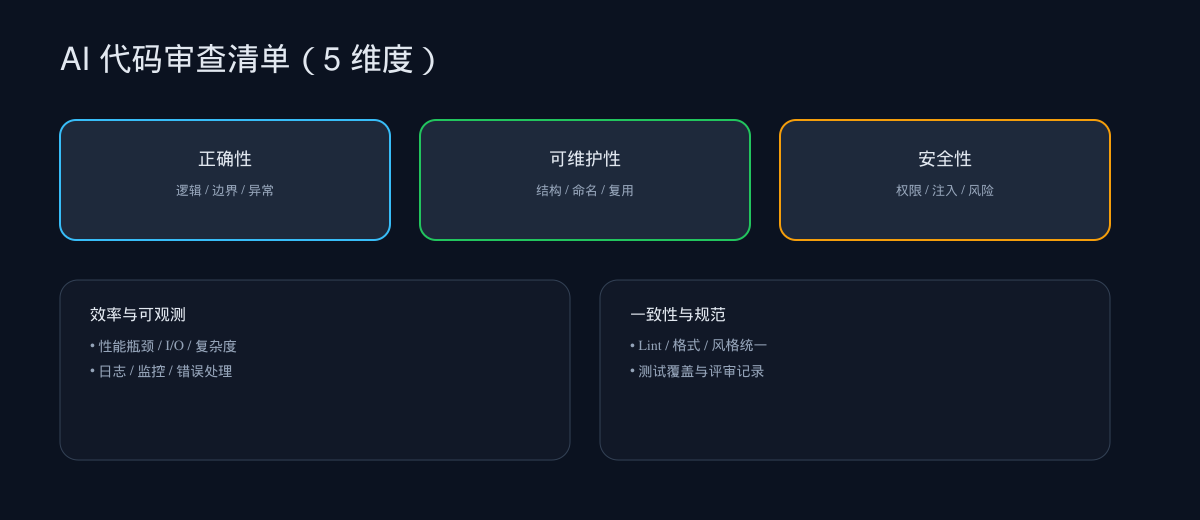Click the slide title "AI 代码审查清单"
The image size is (1200, 520).
point(175,59)
